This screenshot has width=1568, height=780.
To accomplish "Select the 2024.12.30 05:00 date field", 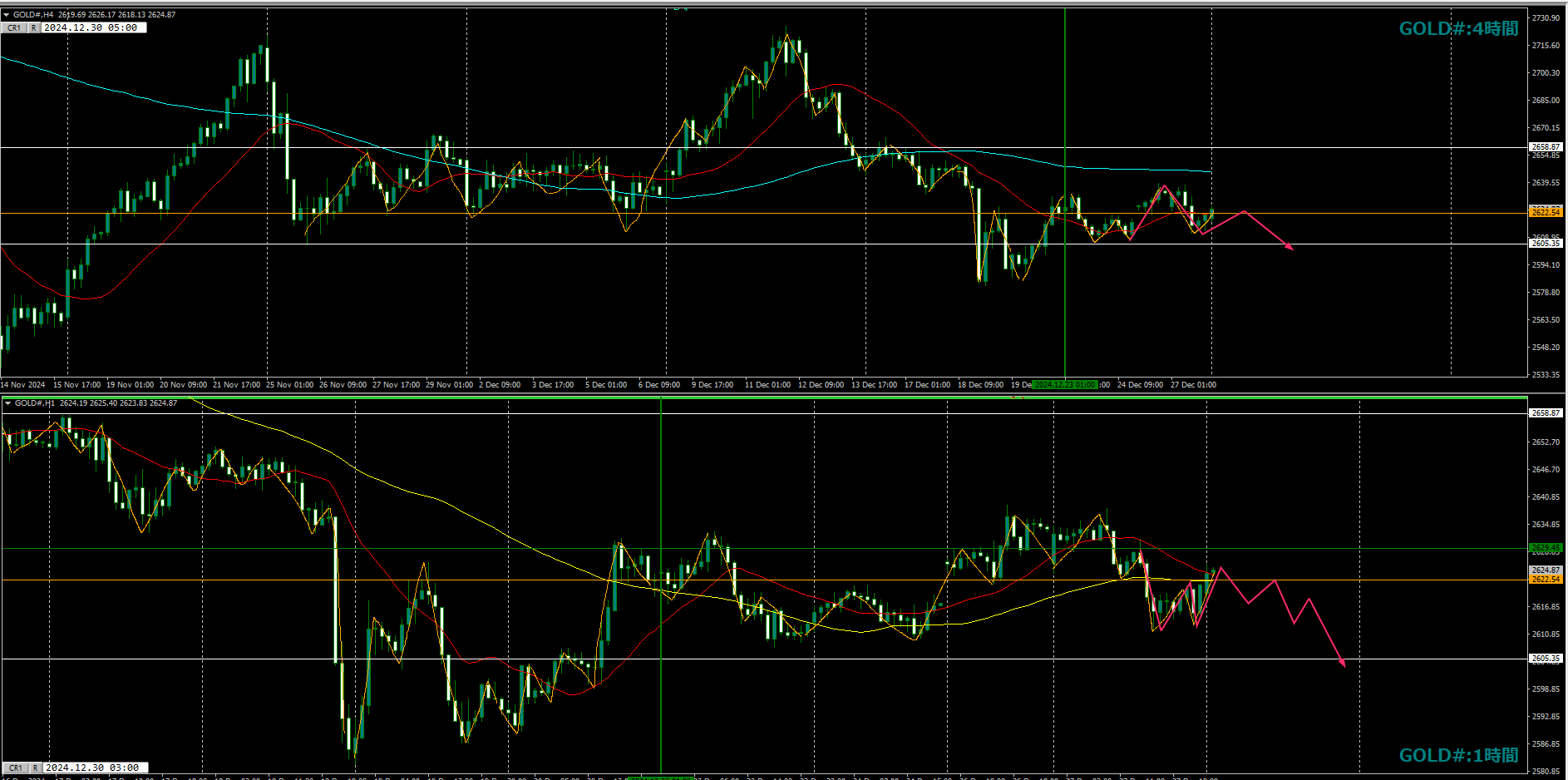I will point(94,27).
